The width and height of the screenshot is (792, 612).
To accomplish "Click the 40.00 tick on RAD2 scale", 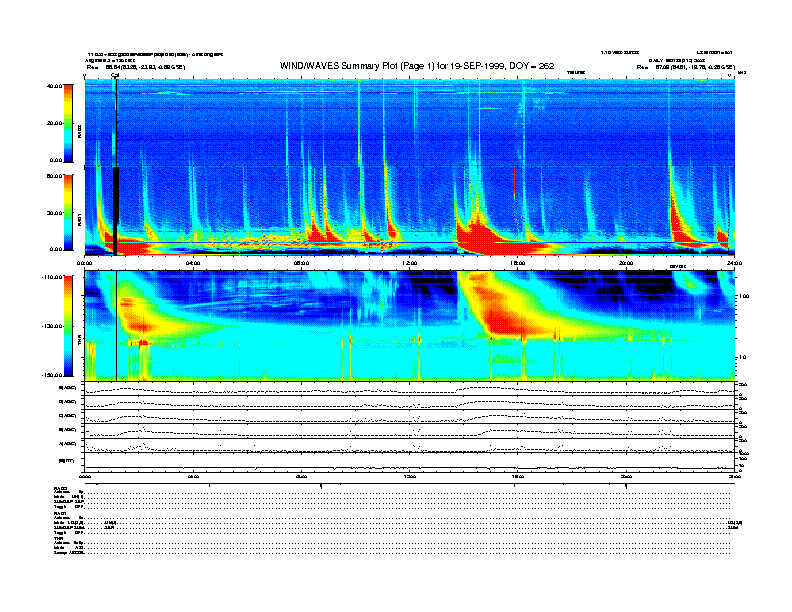I will click(54, 86).
